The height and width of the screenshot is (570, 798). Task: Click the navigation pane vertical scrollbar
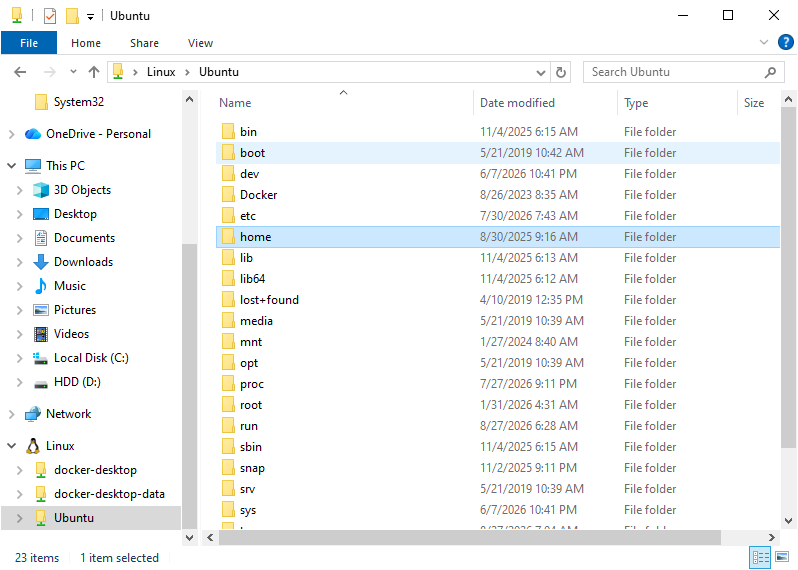click(189, 386)
